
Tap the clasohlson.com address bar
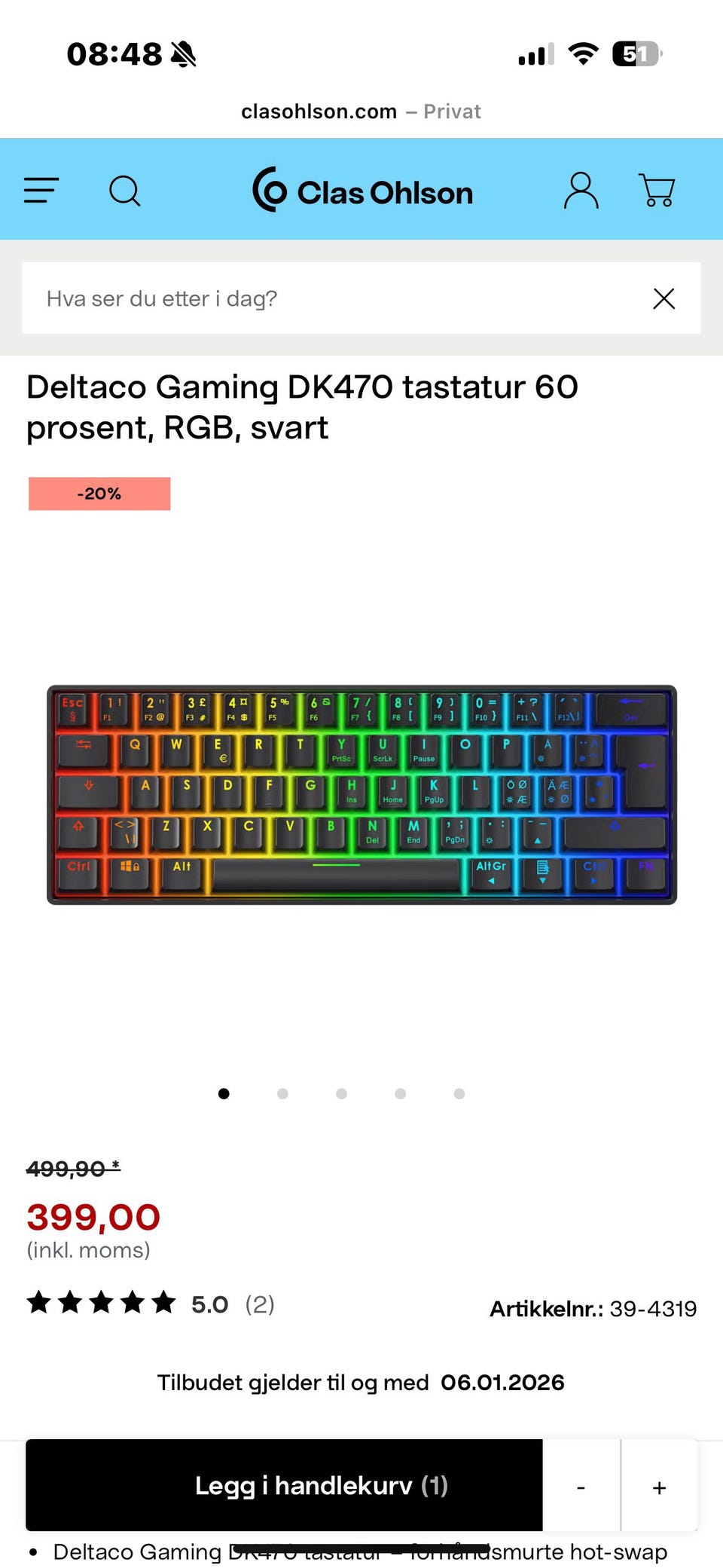[361, 112]
